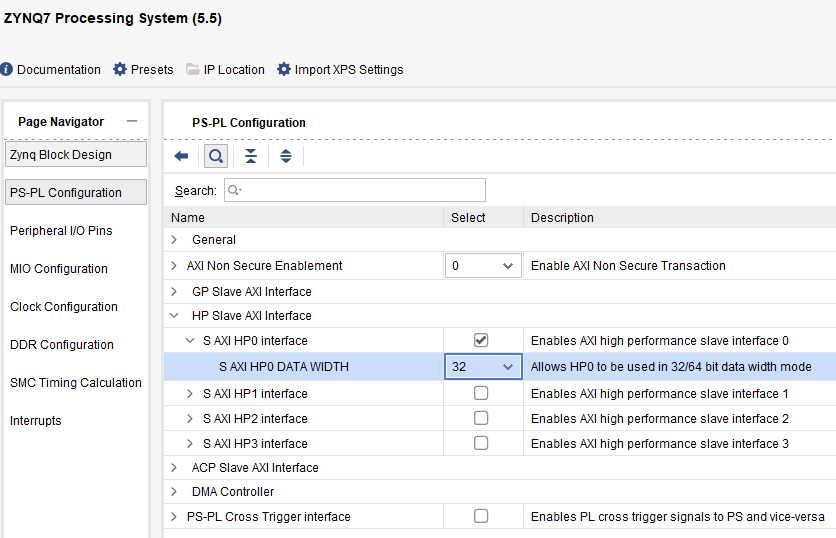Uncheck the S AXI HP0 interface checkbox

tap(481, 340)
